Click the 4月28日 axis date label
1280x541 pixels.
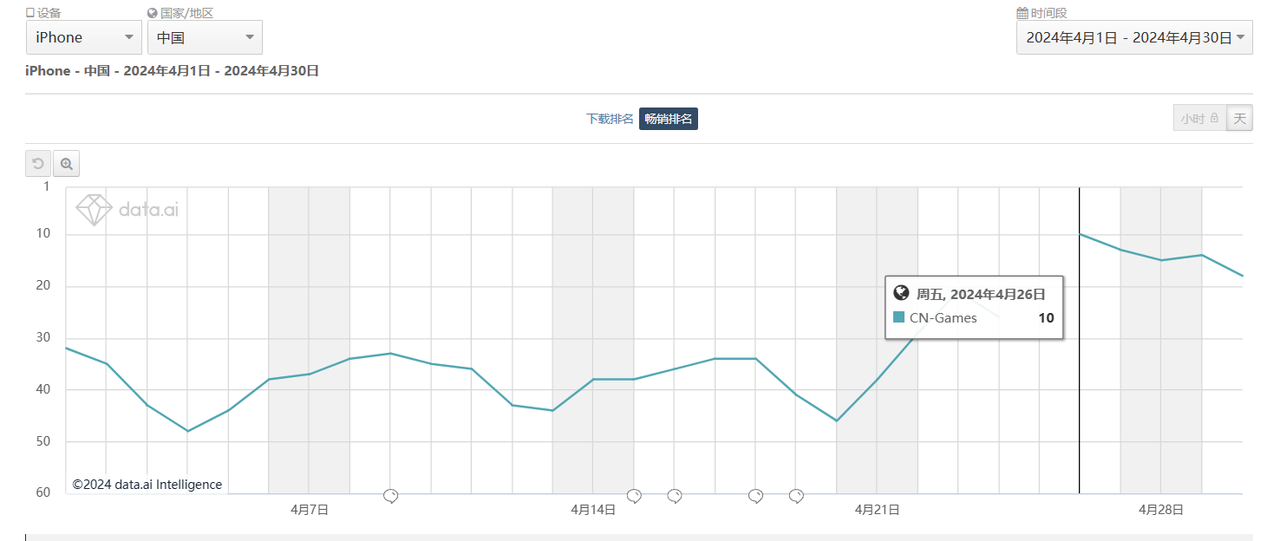click(1161, 509)
